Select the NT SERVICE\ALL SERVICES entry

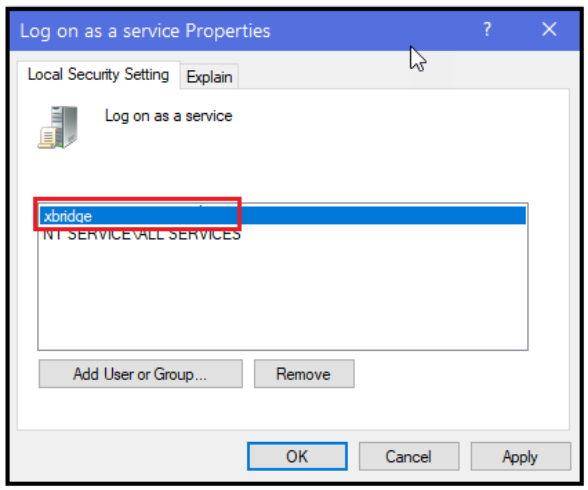[142, 235]
